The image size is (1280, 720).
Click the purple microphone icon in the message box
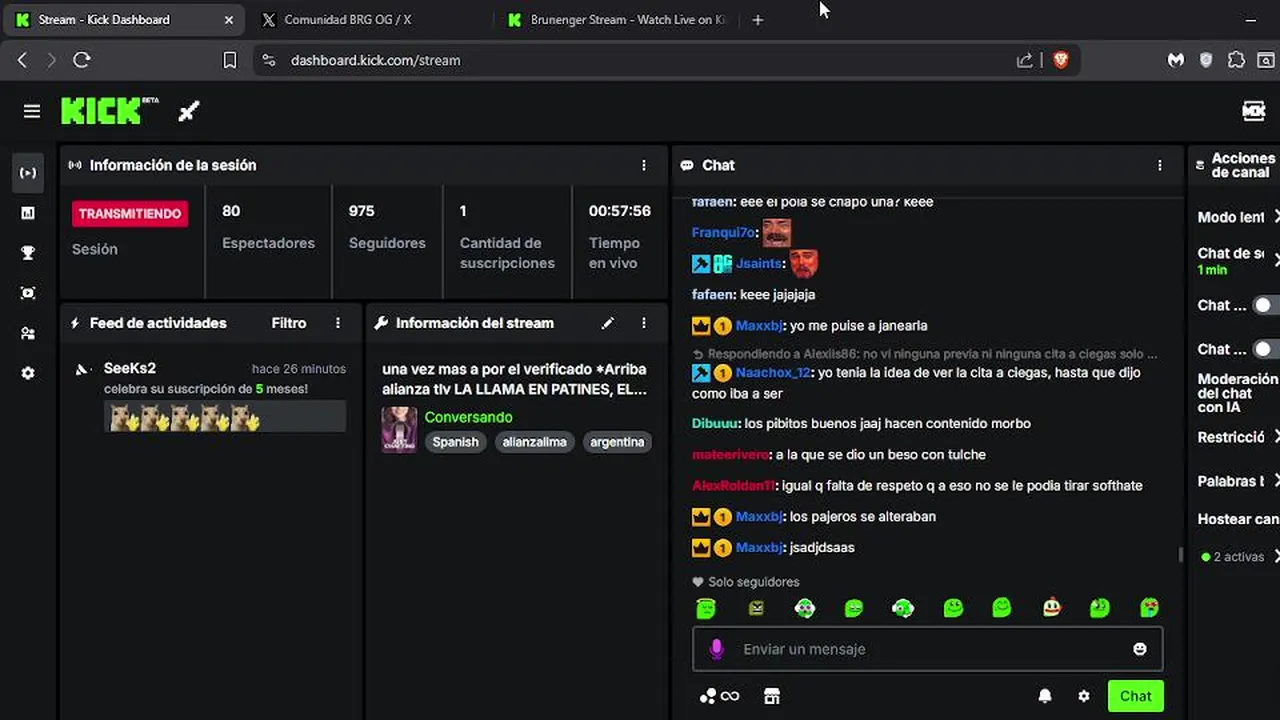716,649
